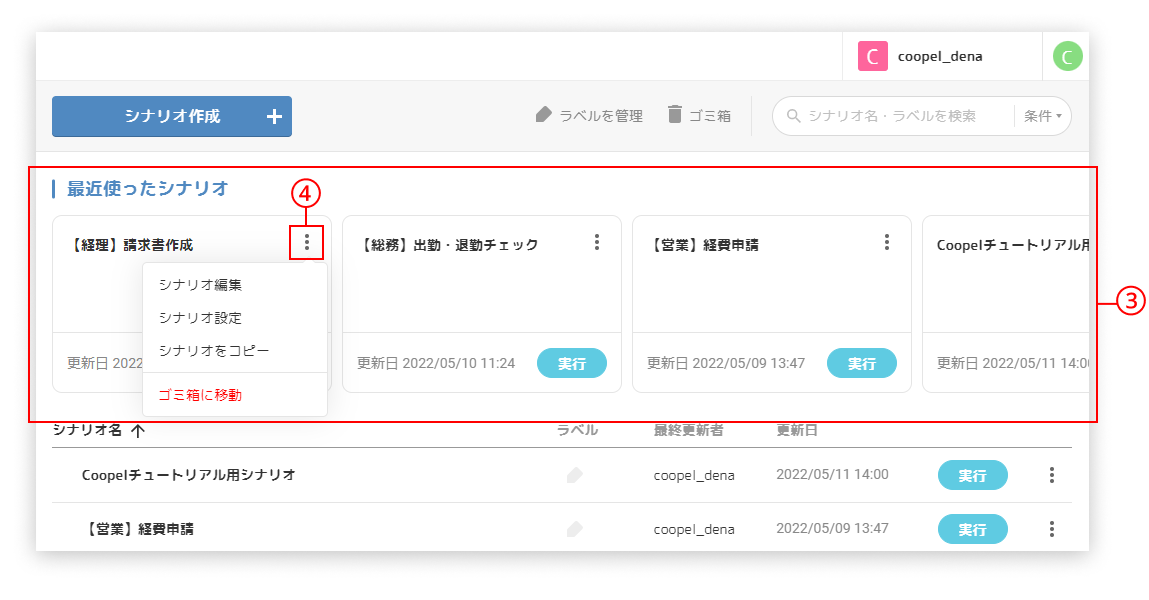Open three-dot menu for 【営業】経費申請 list row
1149x600 pixels.
pyautogui.click(x=1052, y=529)
